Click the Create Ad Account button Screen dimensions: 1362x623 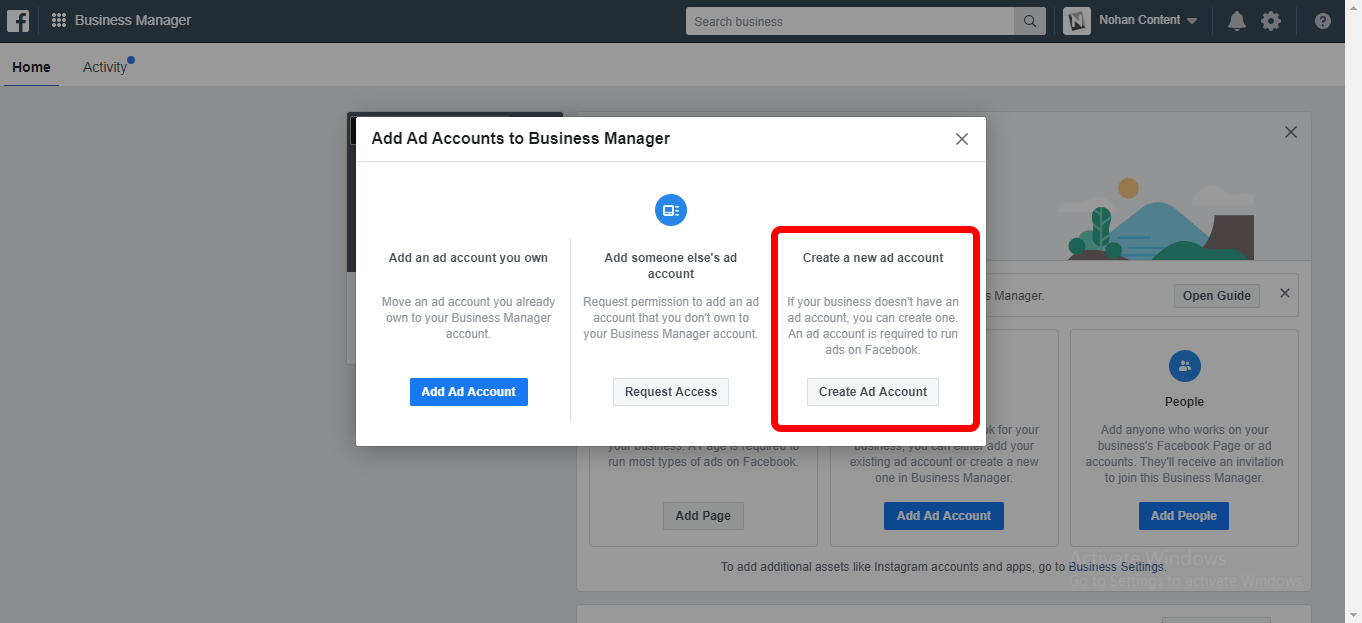click(x=873, y=392)
